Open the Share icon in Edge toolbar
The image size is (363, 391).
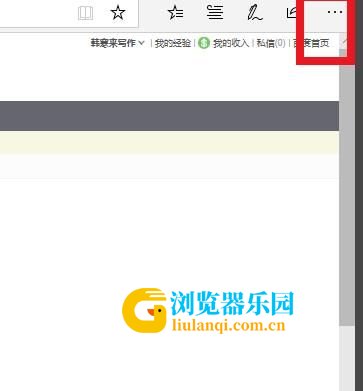(292, 13)
